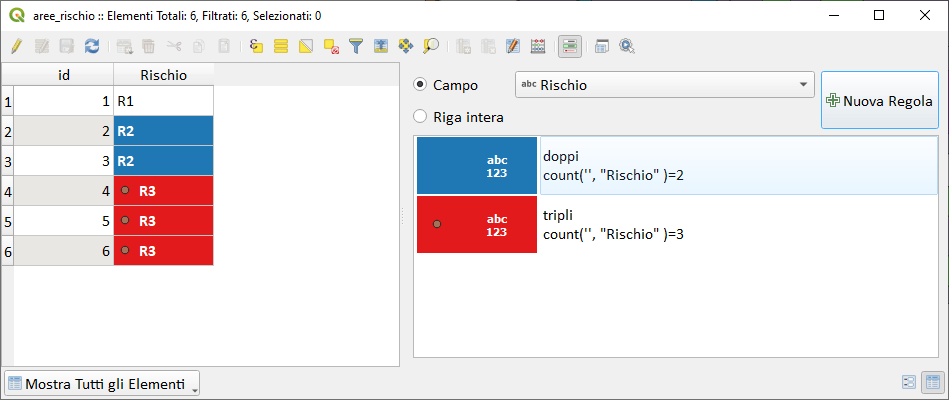Open the doppi formatting rule
The width and height of the screenshot is (949, 400).
738,166
